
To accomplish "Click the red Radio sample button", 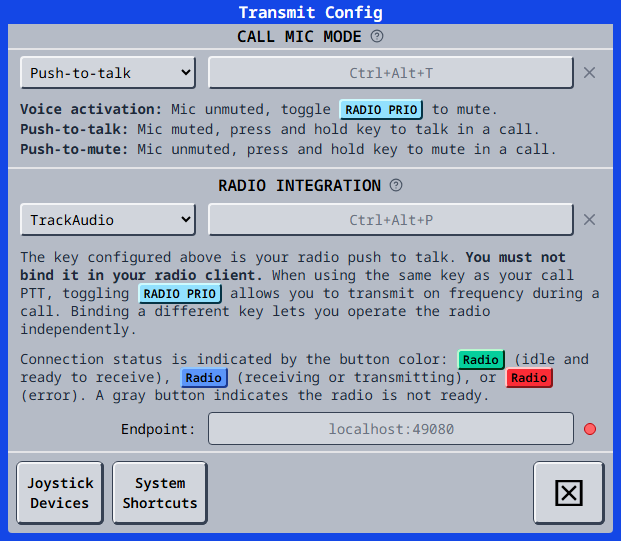I will tap(529, 377).
